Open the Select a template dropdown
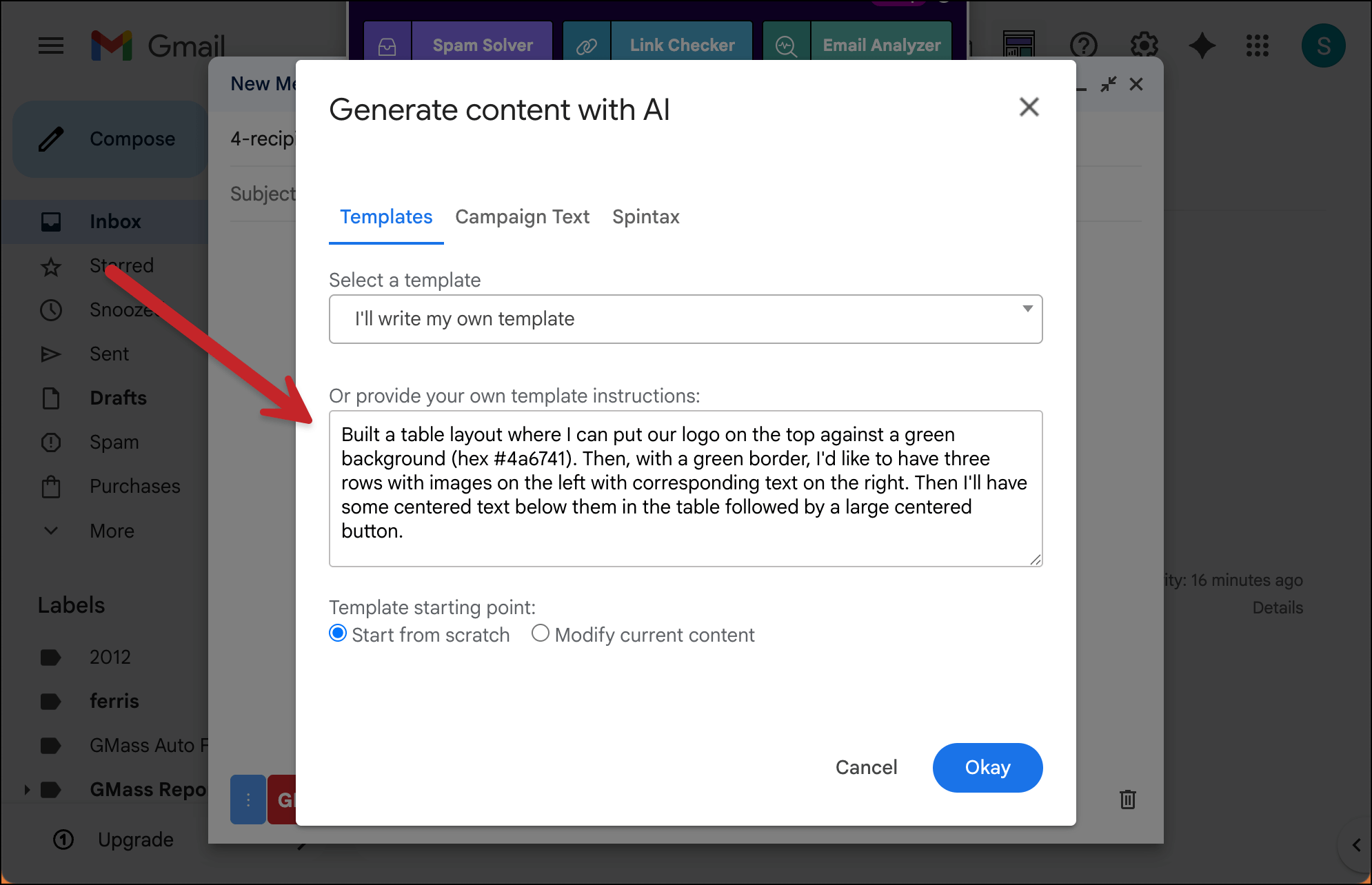The width and height of the screenshot is (1372, 885). tap(685, 319)
